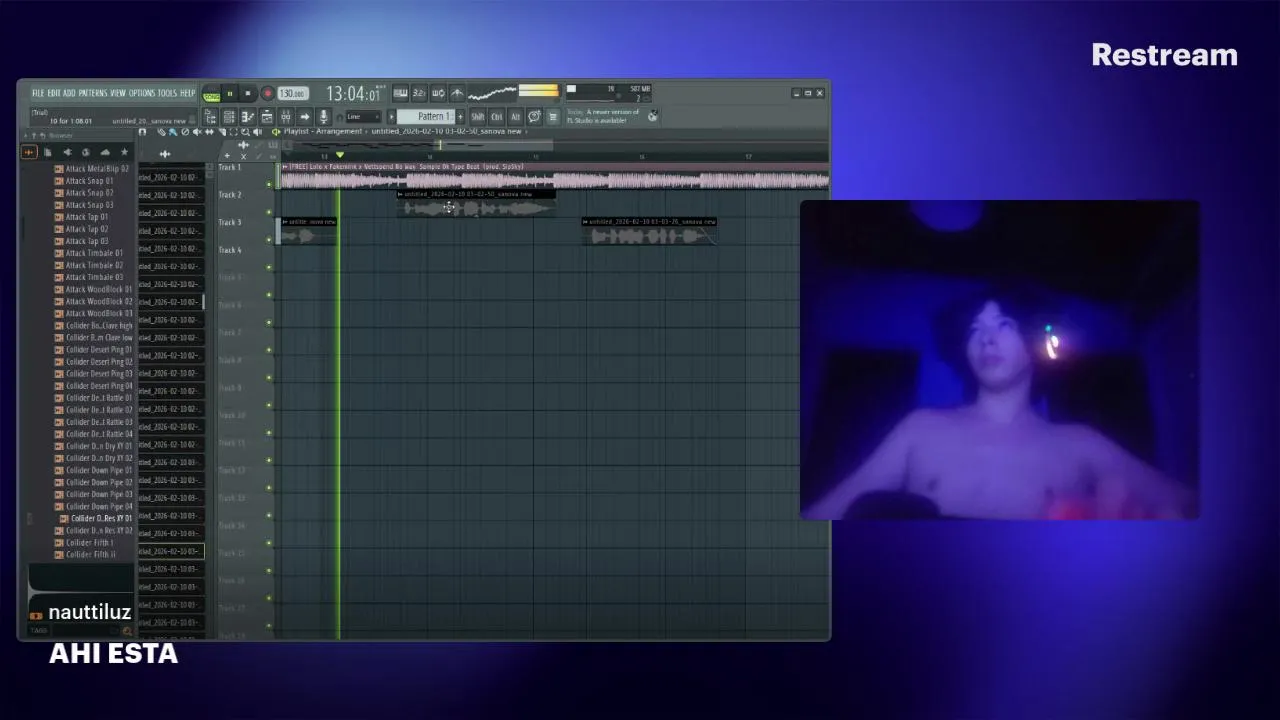The image size is (1280, 720).
Task: Toggle typing keyboard to piano icon
Action: 400,93
